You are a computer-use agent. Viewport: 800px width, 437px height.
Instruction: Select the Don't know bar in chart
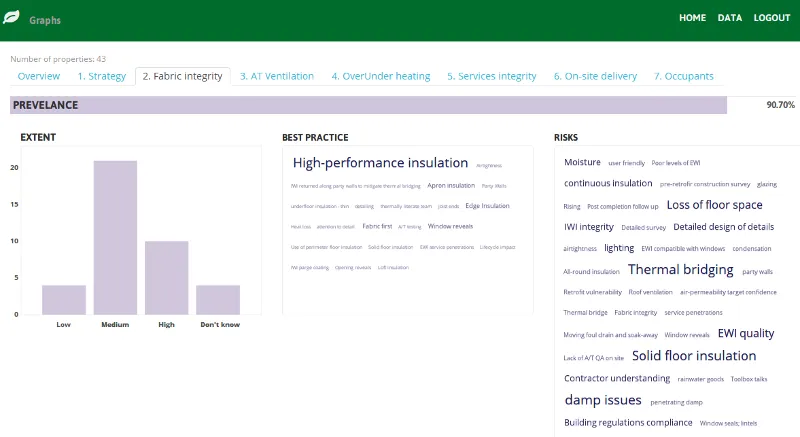point(217,300)
